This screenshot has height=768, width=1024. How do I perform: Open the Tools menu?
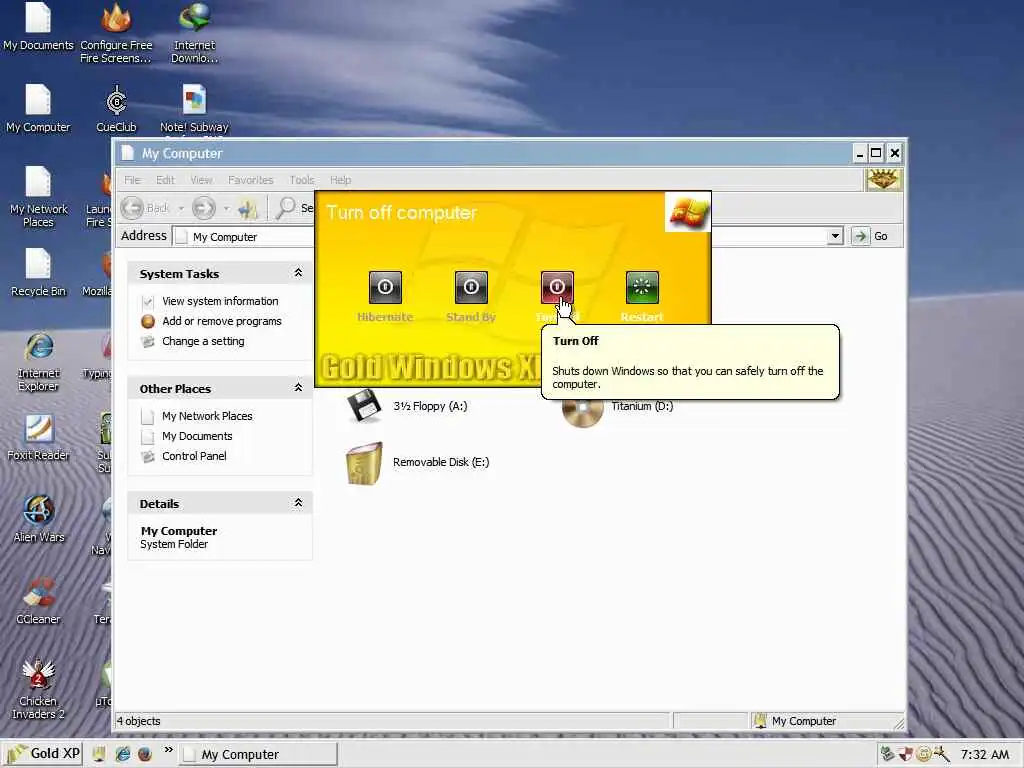click(302, 180)
